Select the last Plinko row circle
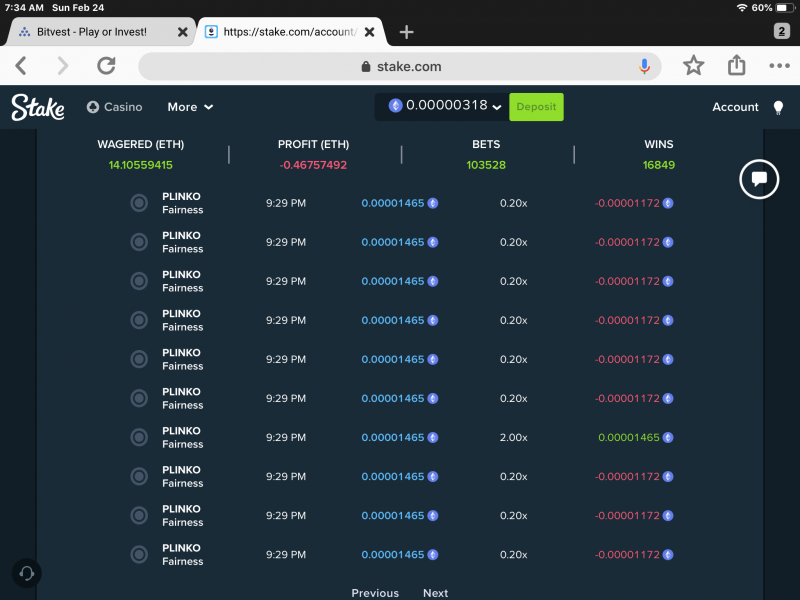 click(x=139, y=555)
